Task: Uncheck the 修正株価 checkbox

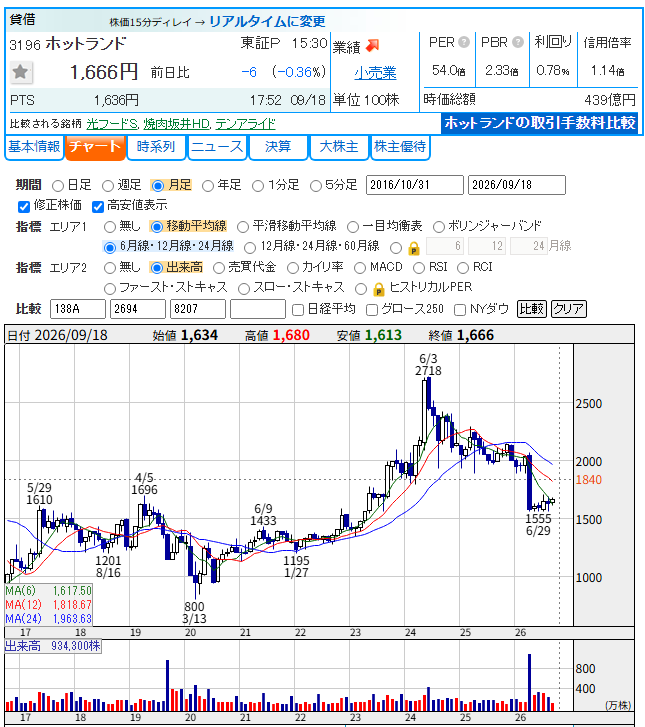Action: click(x=24, y=206)
